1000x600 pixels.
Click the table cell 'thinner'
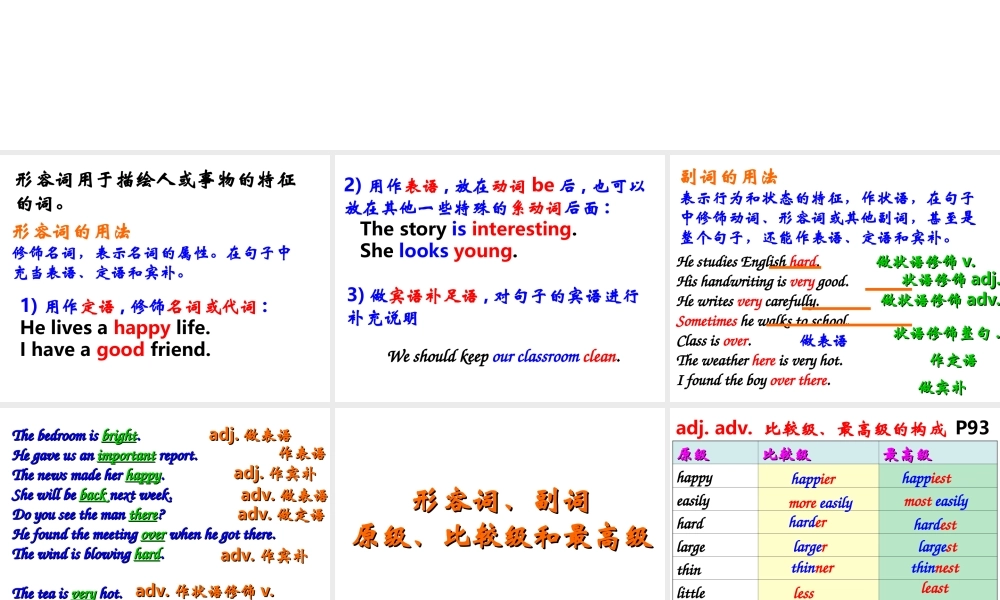[812, 568]
